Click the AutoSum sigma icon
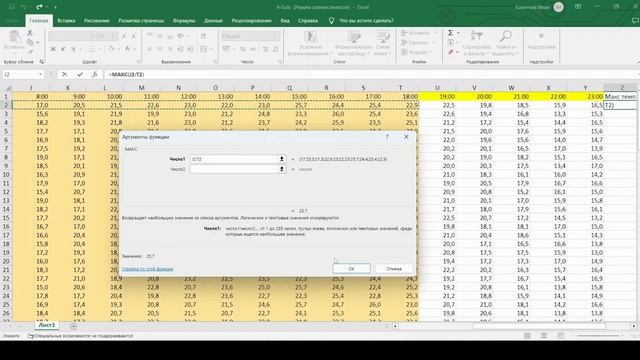 (451, 33)
